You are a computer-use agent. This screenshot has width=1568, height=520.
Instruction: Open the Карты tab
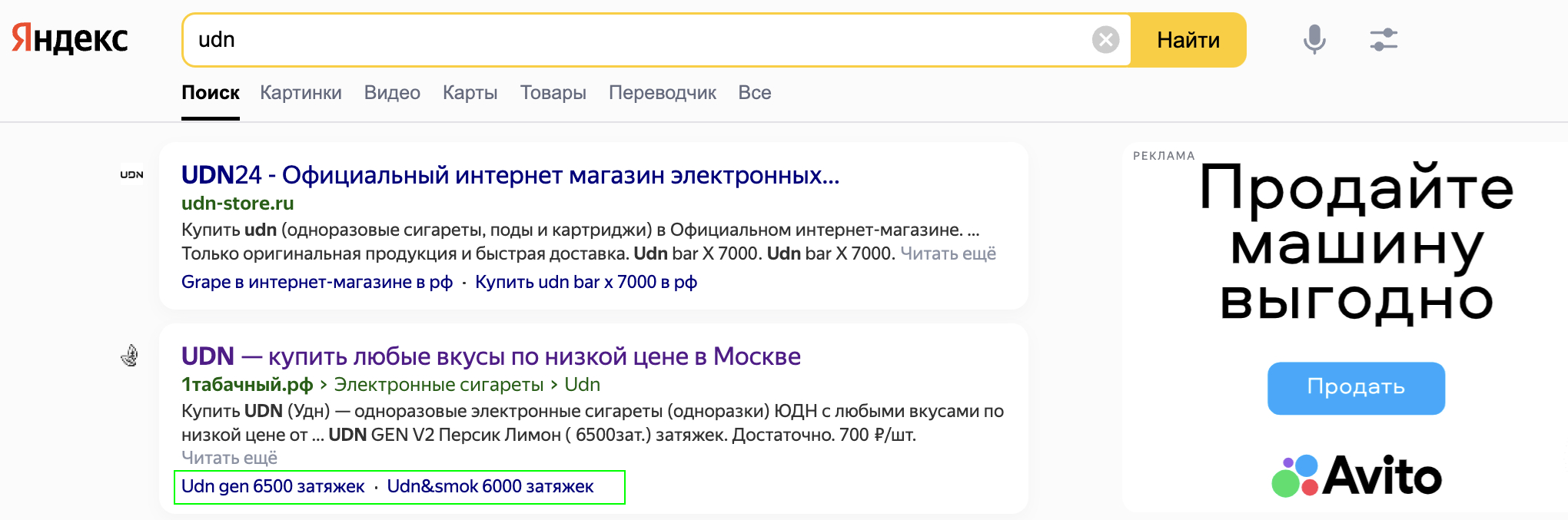point(470,93)
